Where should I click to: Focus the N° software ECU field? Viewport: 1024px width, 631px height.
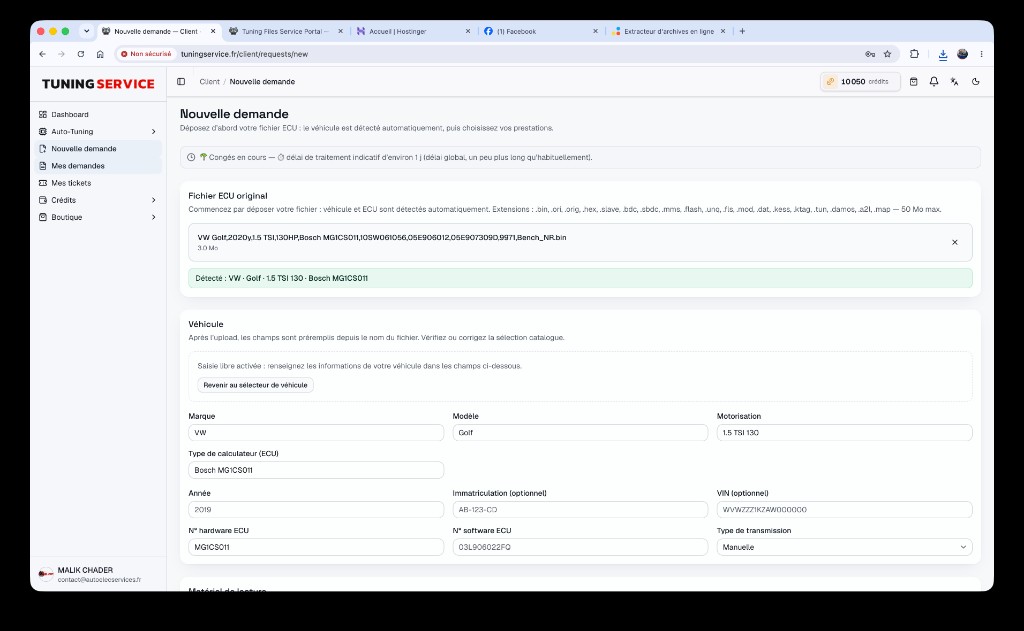pos(580,547)
